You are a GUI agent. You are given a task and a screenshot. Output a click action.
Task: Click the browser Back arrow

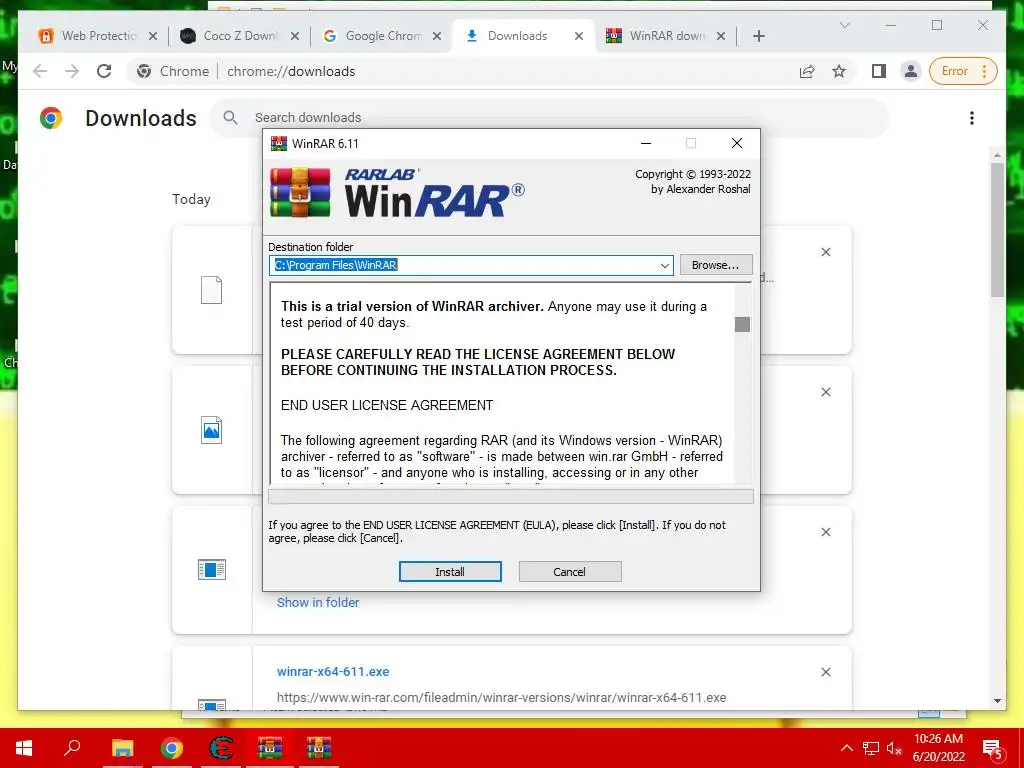click(40, 71)
